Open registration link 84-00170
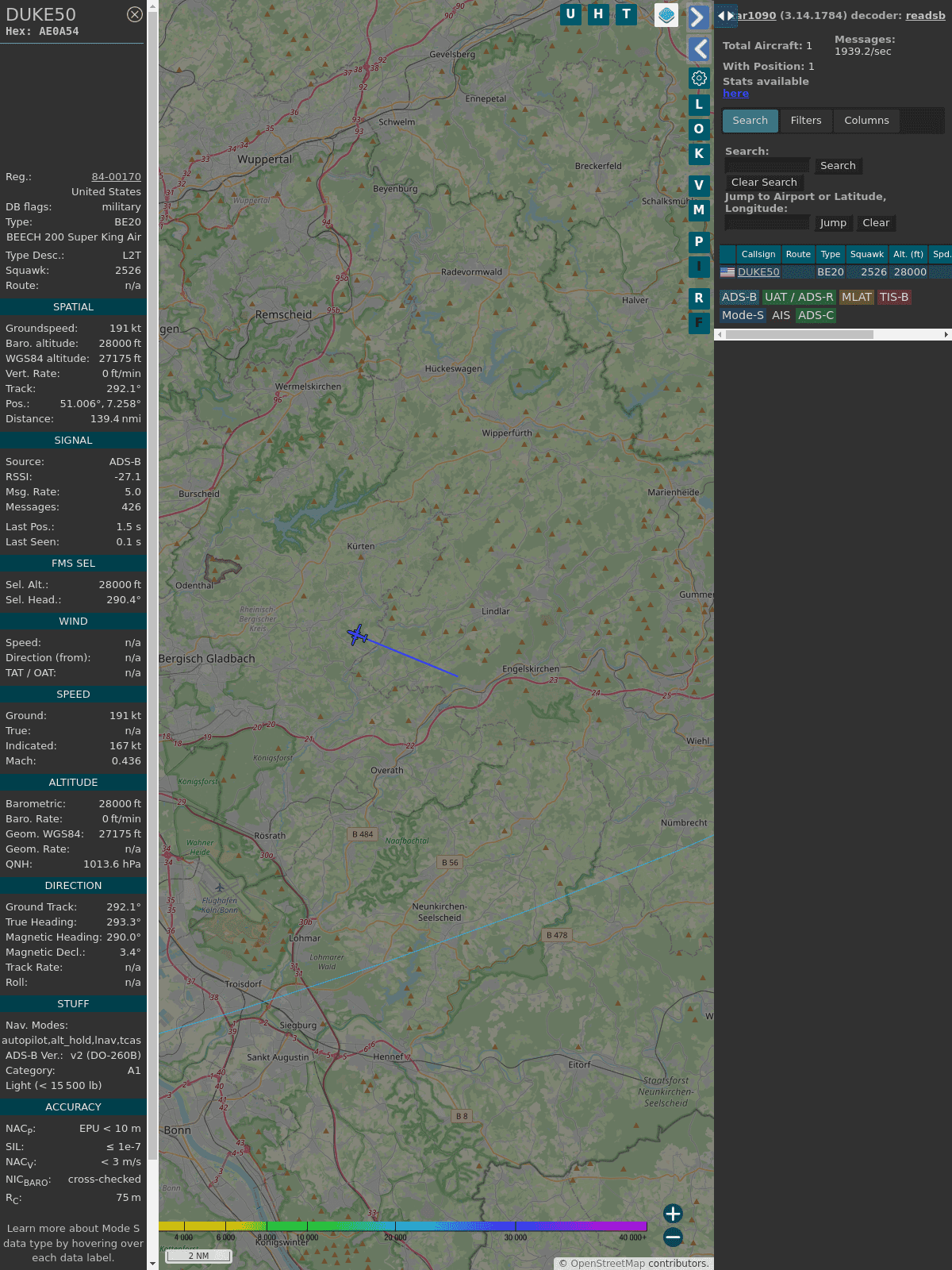Viewport: 952px width, 1270px height. click(x=116, y=177)
